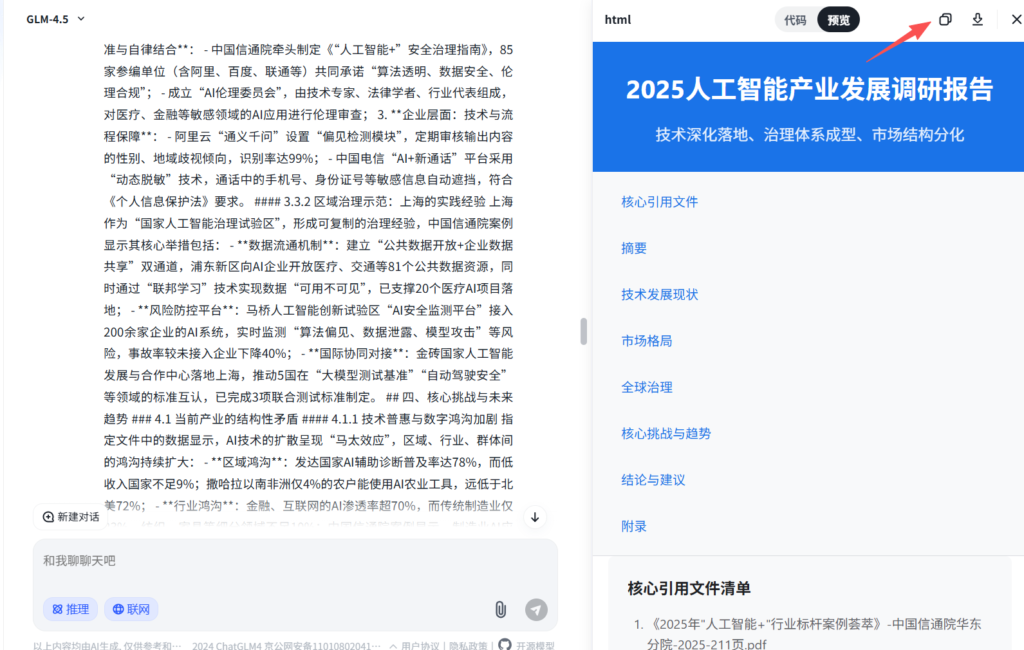Click the copy icon in html panel
Viewport: 1024px width, 650px height.
[945, 20]
